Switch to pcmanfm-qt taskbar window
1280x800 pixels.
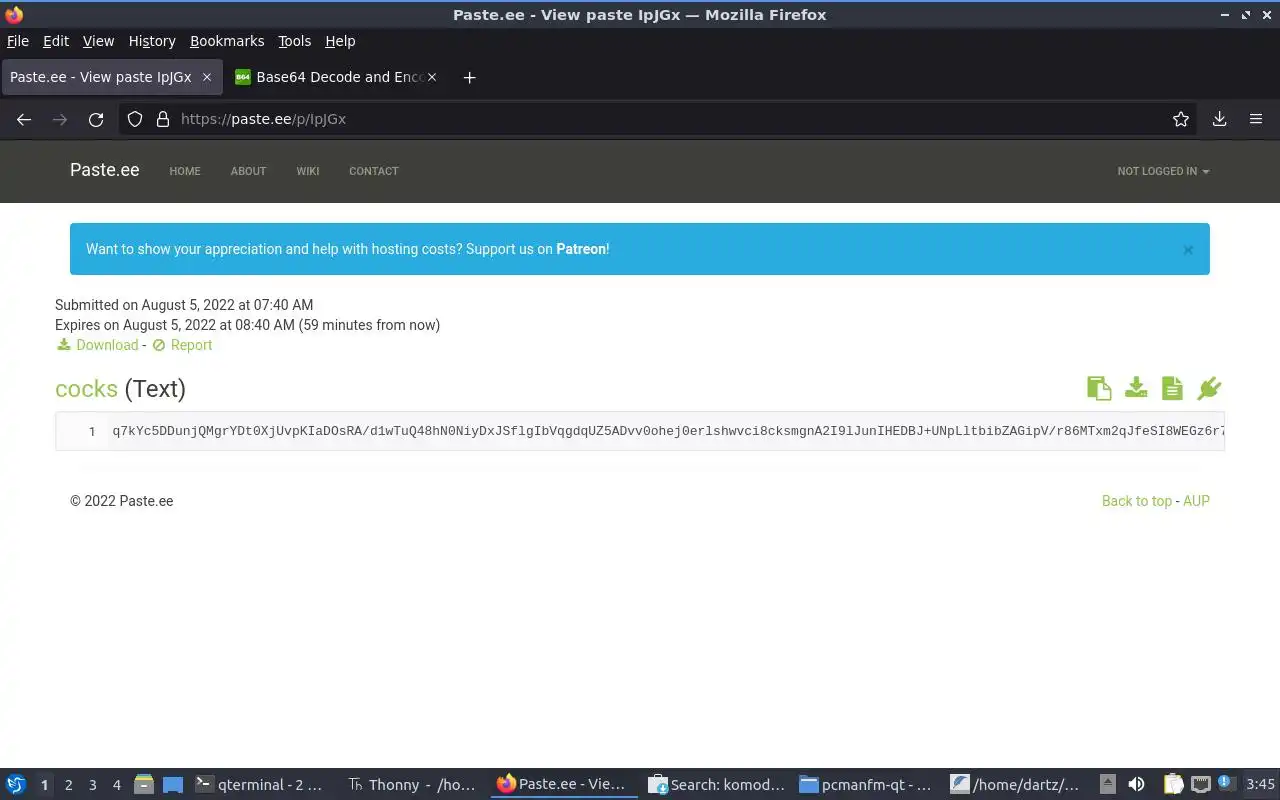(x=867, y=785)
